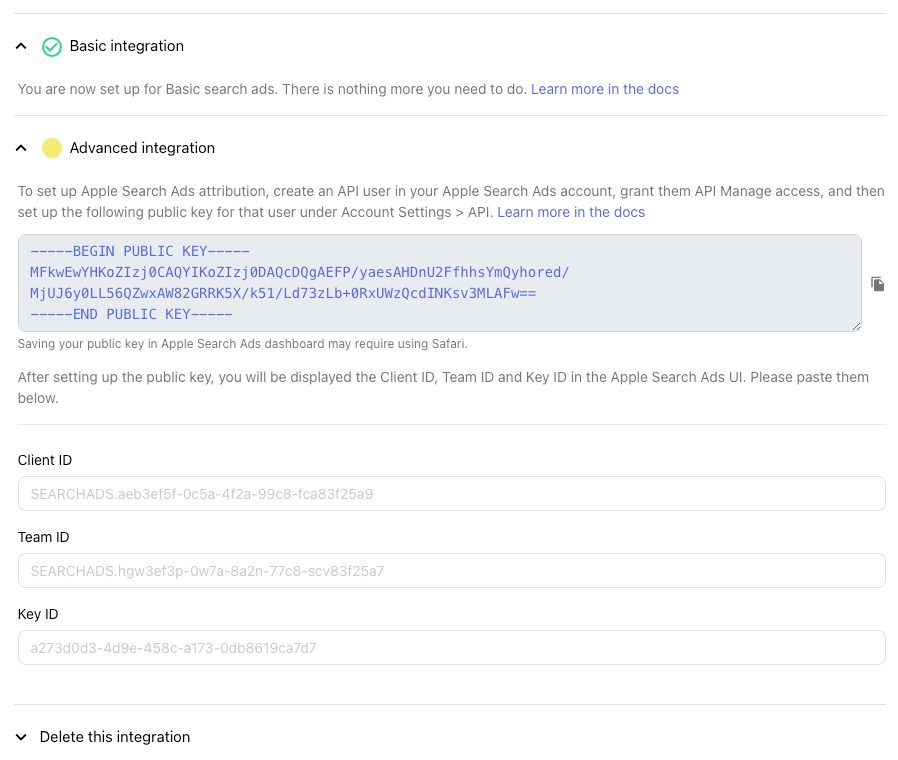Click the BEGIN PUBLIC KEY line
Viewport: 898px width, 760px height.
tap(140, 251)
